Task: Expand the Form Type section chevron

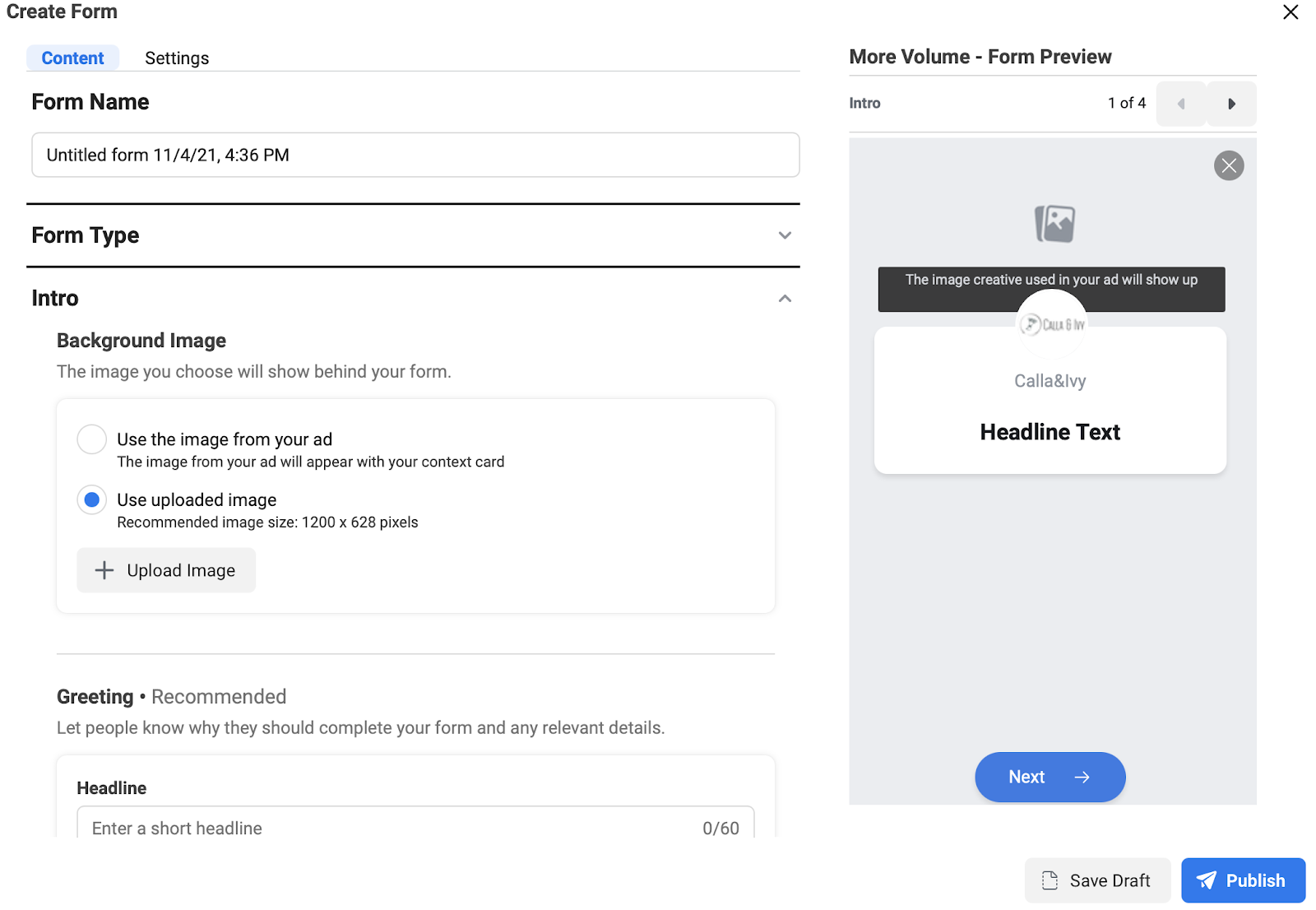Action: pos(785,235)
